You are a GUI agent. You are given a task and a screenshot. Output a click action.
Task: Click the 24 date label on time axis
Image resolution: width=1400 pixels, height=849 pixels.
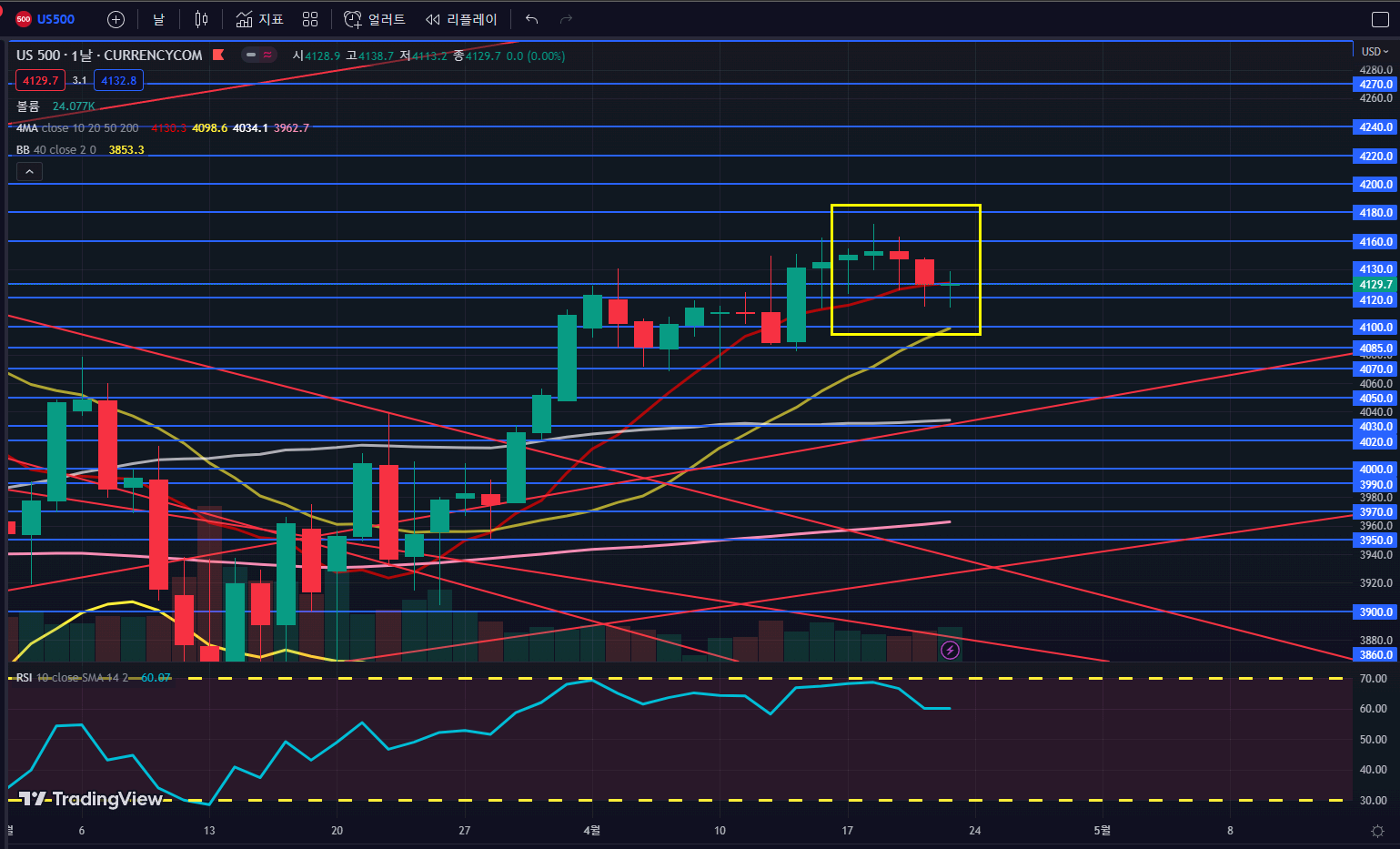click(x=975, y=831)
